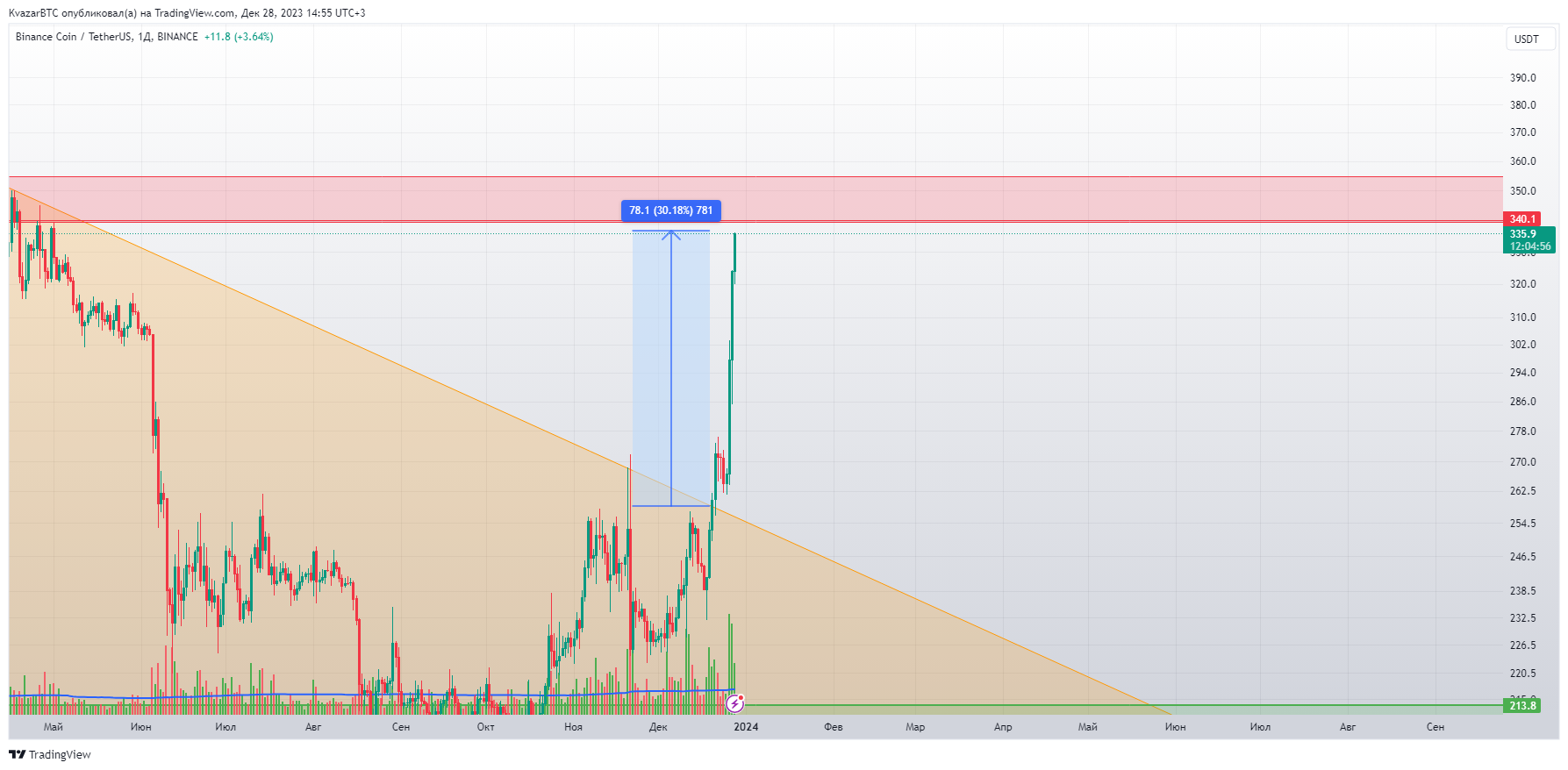Click the 232.5 price axis label
Image resolution: width=1568 pixels, height=770 pixels.
click(1523, 618)
